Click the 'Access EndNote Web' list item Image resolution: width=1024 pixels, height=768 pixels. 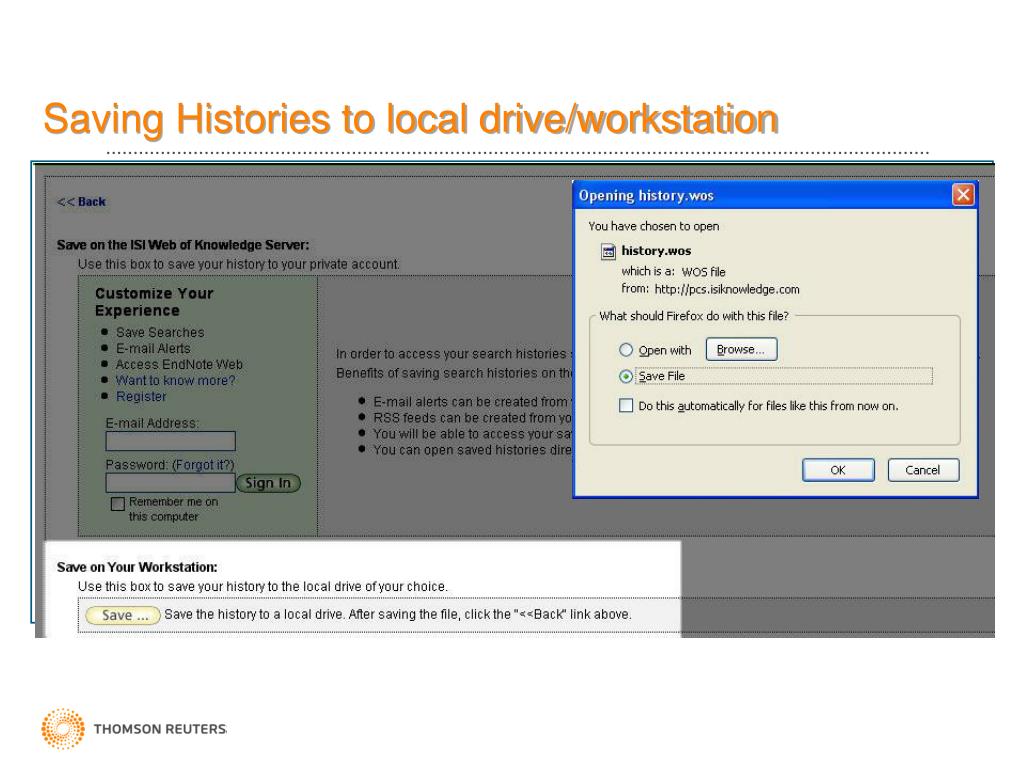click(179, 364)
